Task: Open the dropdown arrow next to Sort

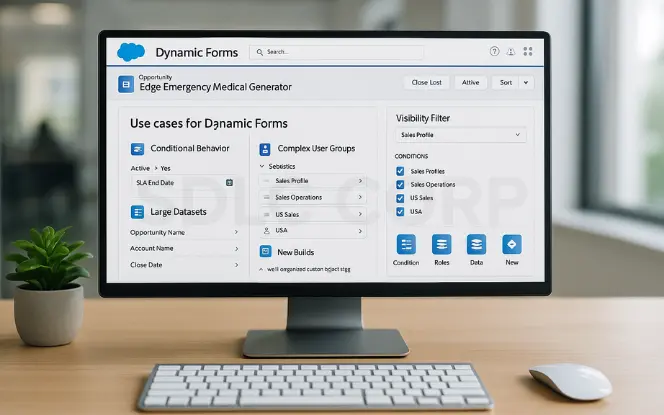Action: (x=526, y=83)
